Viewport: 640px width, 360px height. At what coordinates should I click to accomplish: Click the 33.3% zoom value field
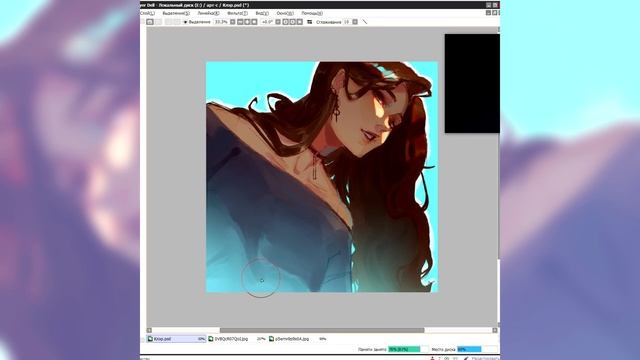point(221,22)
